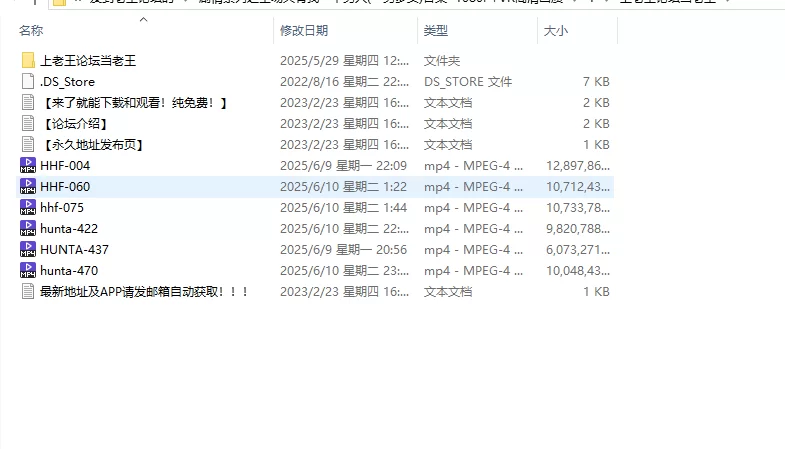Click the size 10,048,43... of hunta-470
Viewport: 785px width, 449px height.
coord(578,270)
